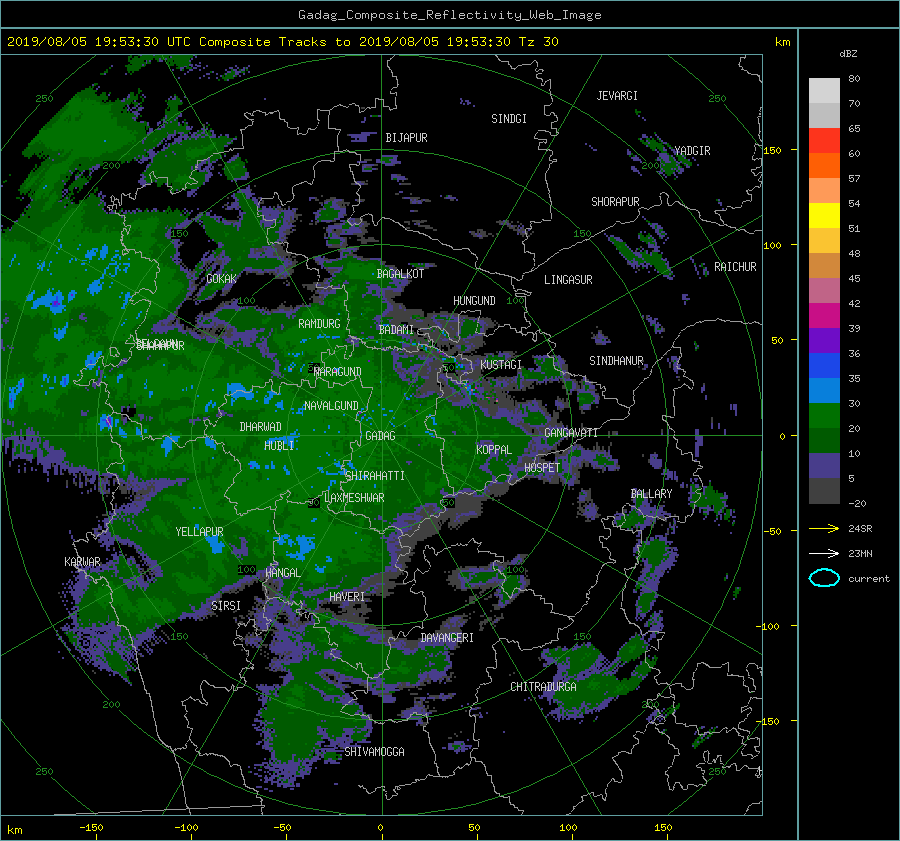Click the LAXMESHWAR city label
Screen dimensions: 900x841
click(354, 498)
